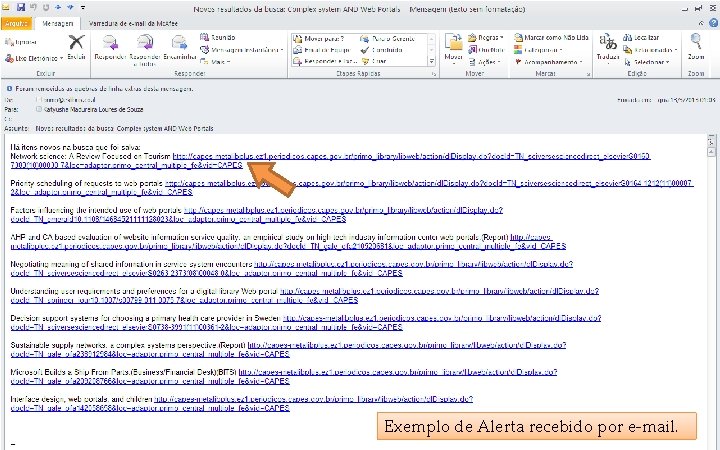This screenshot has width=720, height=450.
Task: Click the Ignorar button
Action: 21,42
